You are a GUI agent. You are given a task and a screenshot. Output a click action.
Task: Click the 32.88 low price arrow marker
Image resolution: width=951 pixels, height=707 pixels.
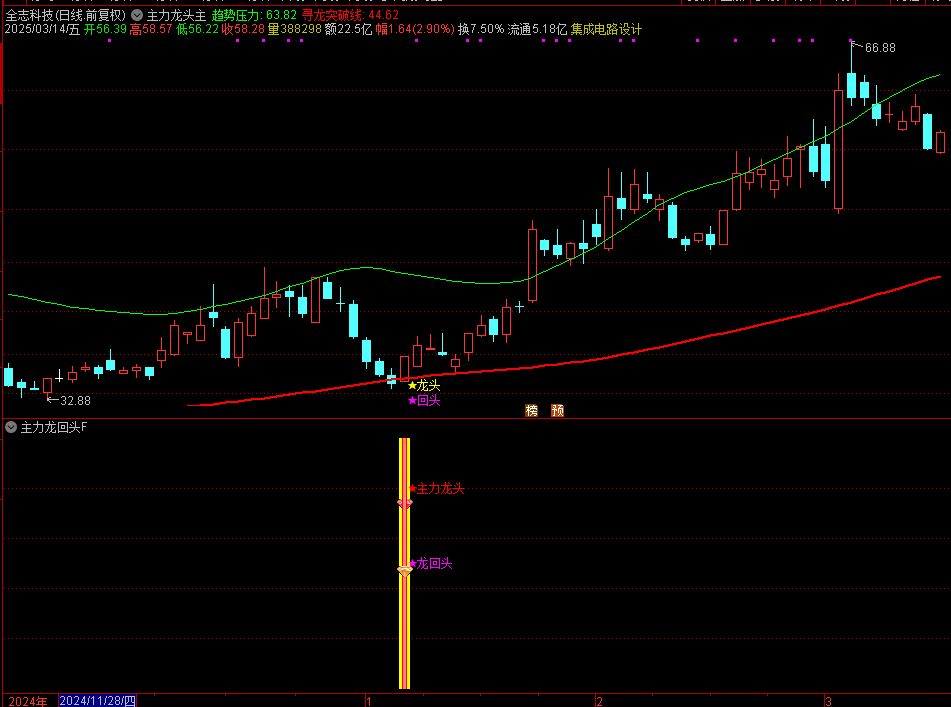click(x=68, y=400)
